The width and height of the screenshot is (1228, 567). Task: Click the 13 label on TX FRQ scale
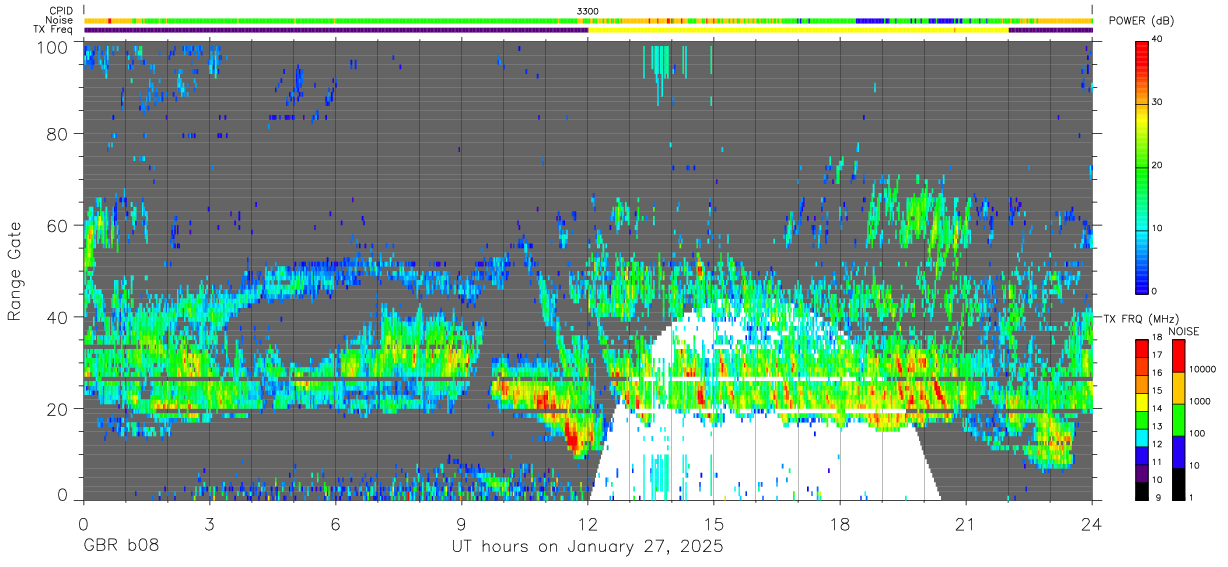tap(1158, 427)
